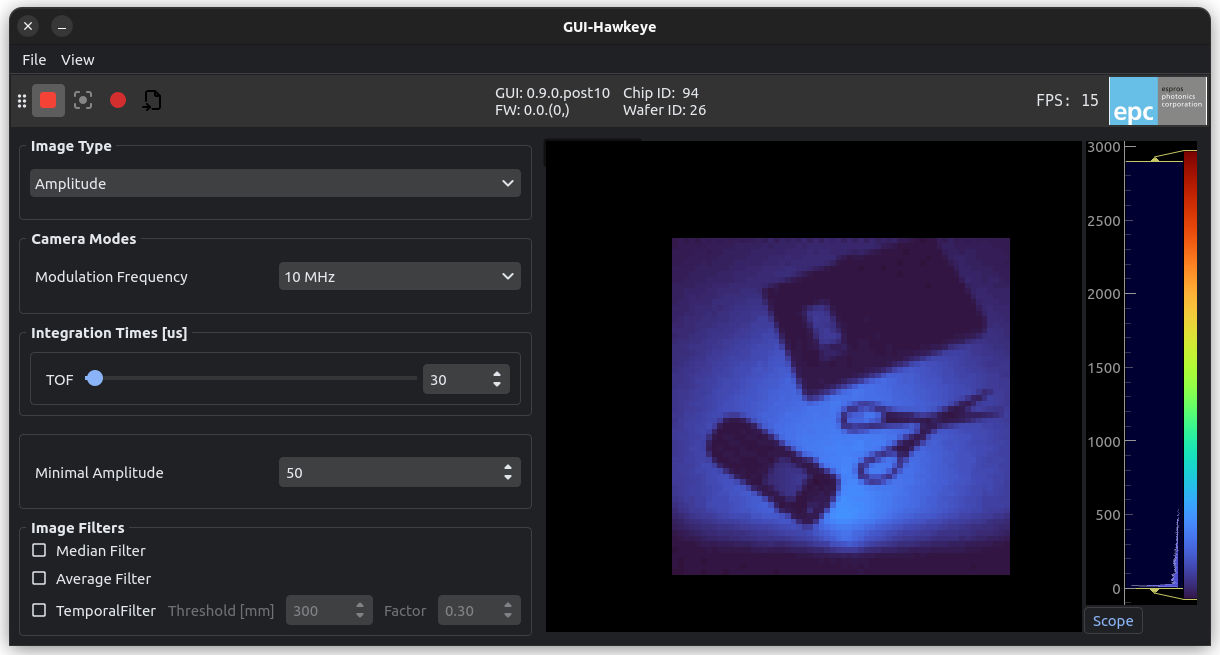Click the amplitude camera image

[841, 406]
